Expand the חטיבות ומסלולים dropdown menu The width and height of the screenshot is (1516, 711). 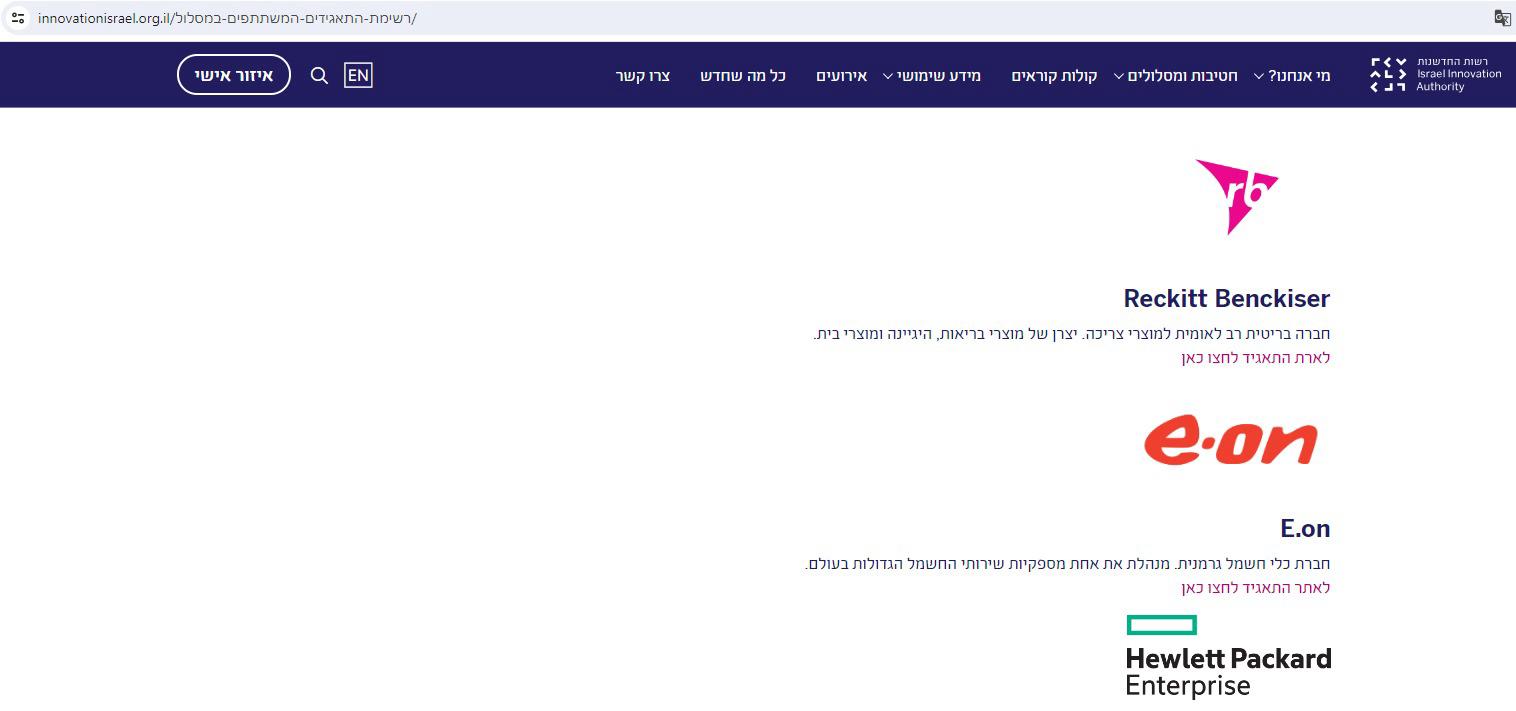click(x=1176, y=76)
